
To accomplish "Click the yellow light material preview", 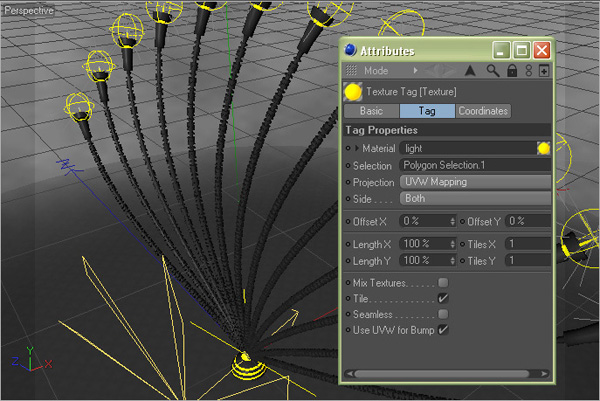I will [x=544, y=148].
